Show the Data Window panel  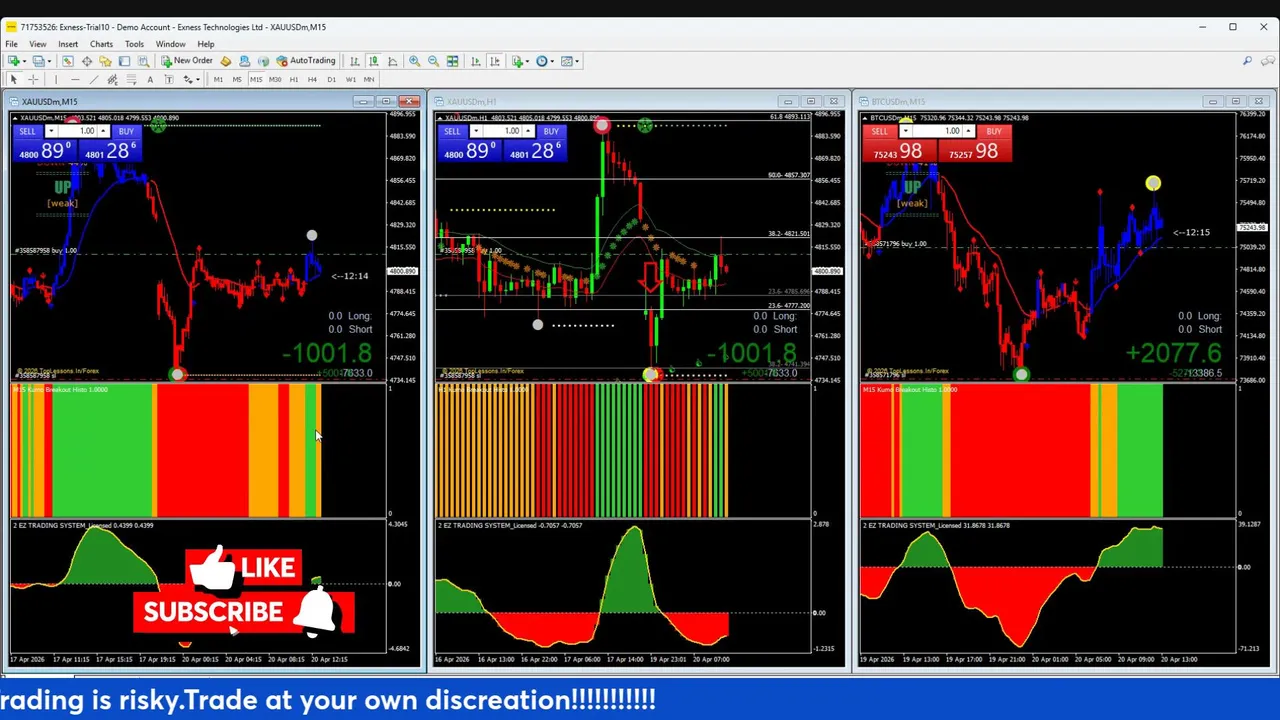(87, 61)
